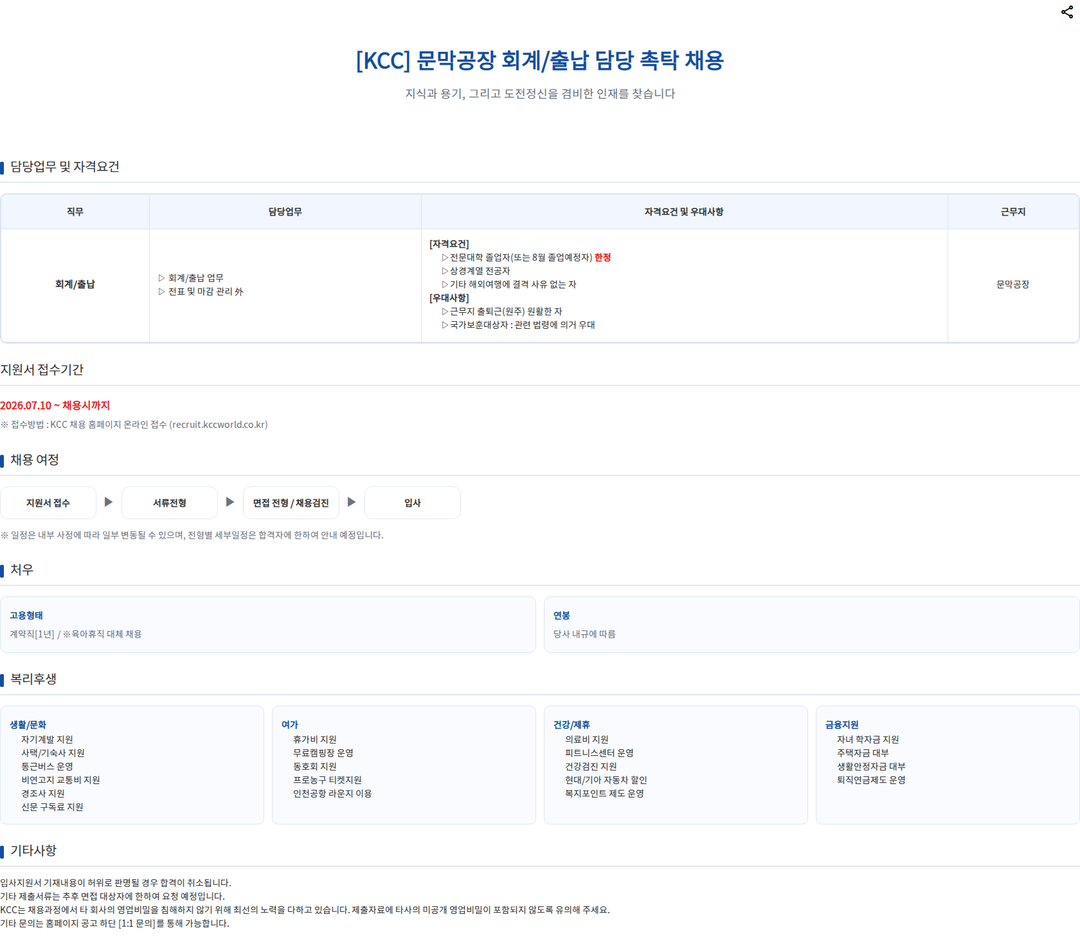1080x949 pixels.
Task: Click the 일정은 내부 사정에 따라 schedule note
Action: (192, 535)
